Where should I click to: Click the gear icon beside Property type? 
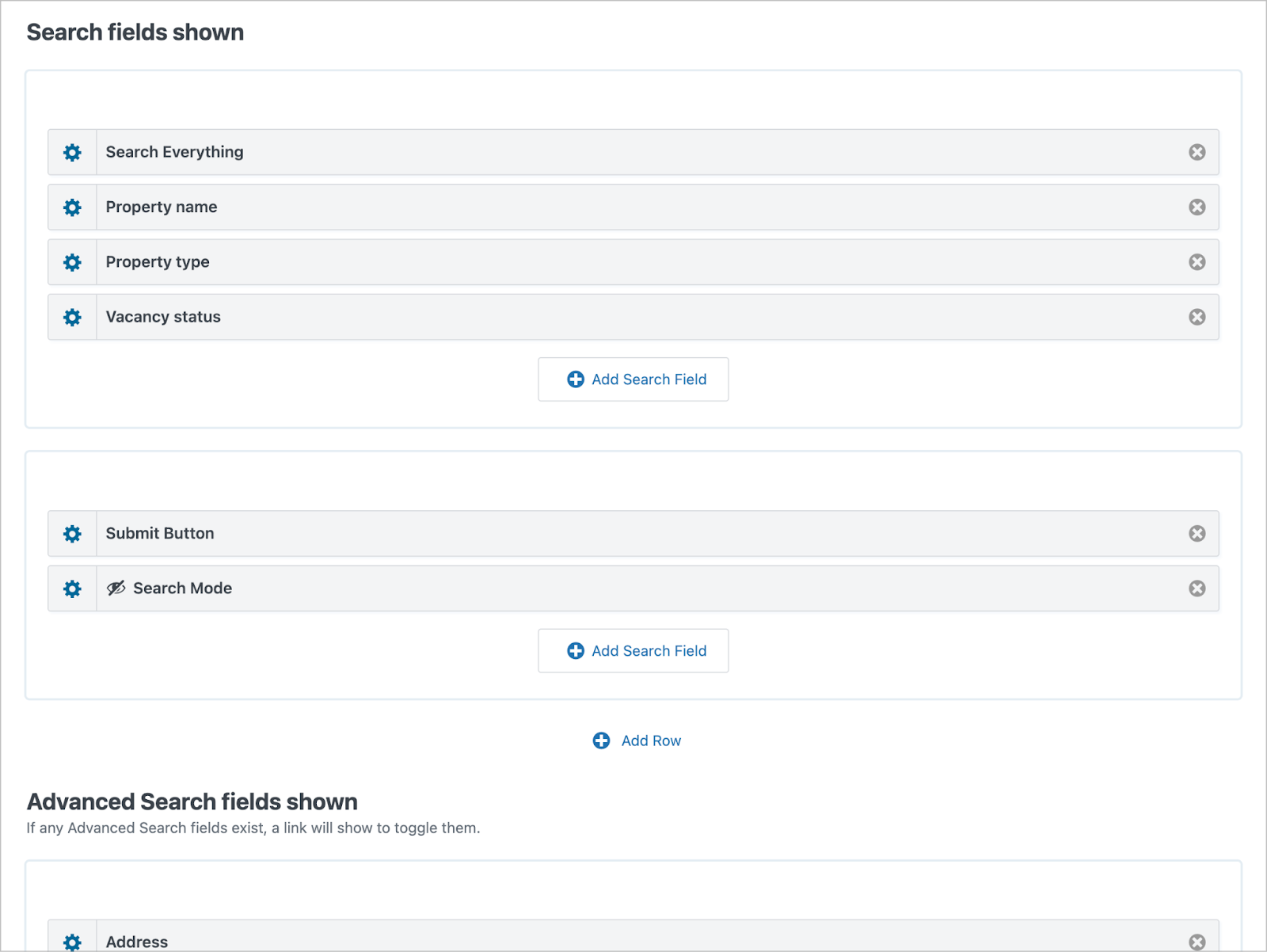(x=72, y=262)
